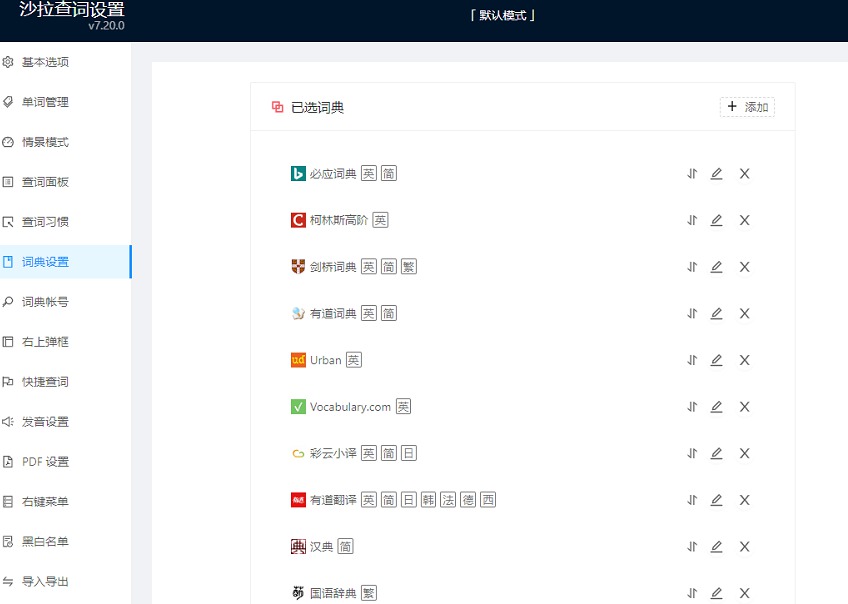Click the Bing logo of 必应词典
The width and height of the screenshot is (848, 604).
(298, 174)
